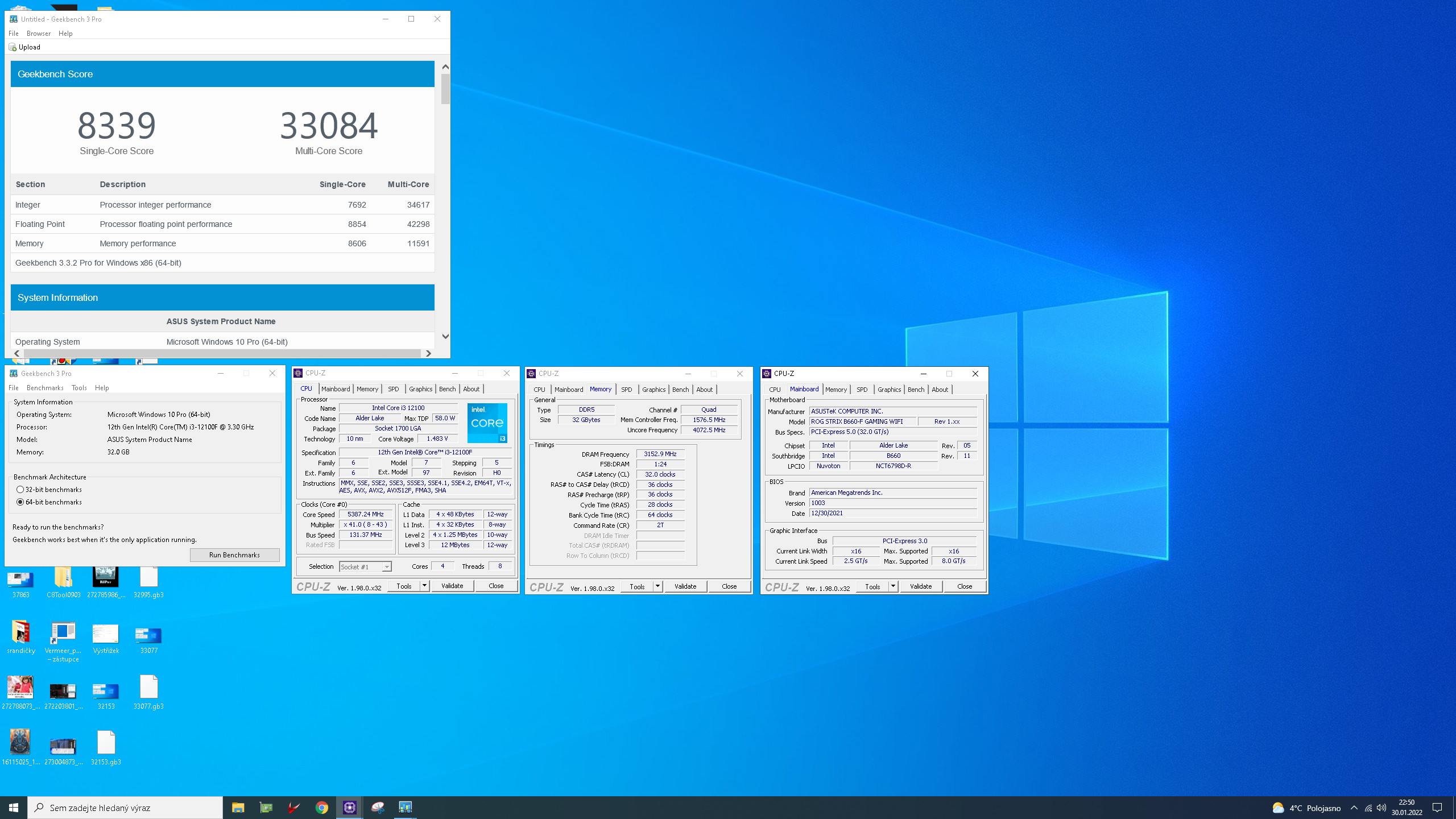This screenshot has height=819, width=1456.
Task: Click Tools button in first CPU-Z window
Action: point(404,586)
